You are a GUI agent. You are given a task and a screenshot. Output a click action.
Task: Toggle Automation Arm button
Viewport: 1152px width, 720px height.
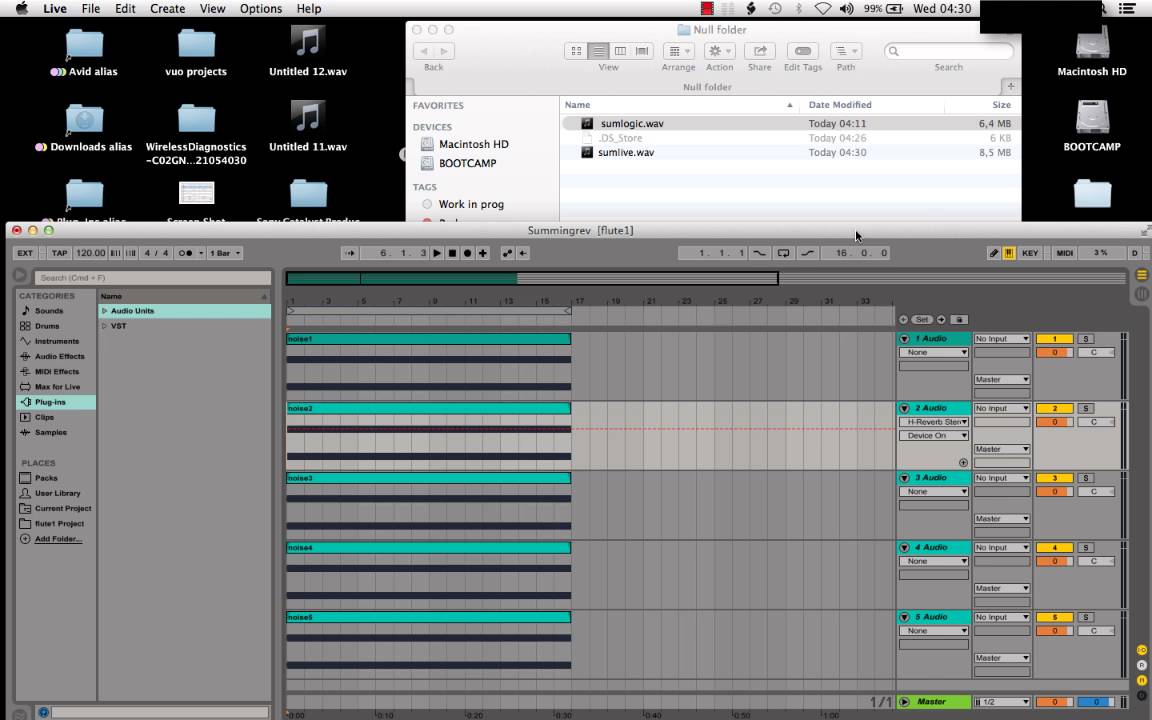point(507,253)
